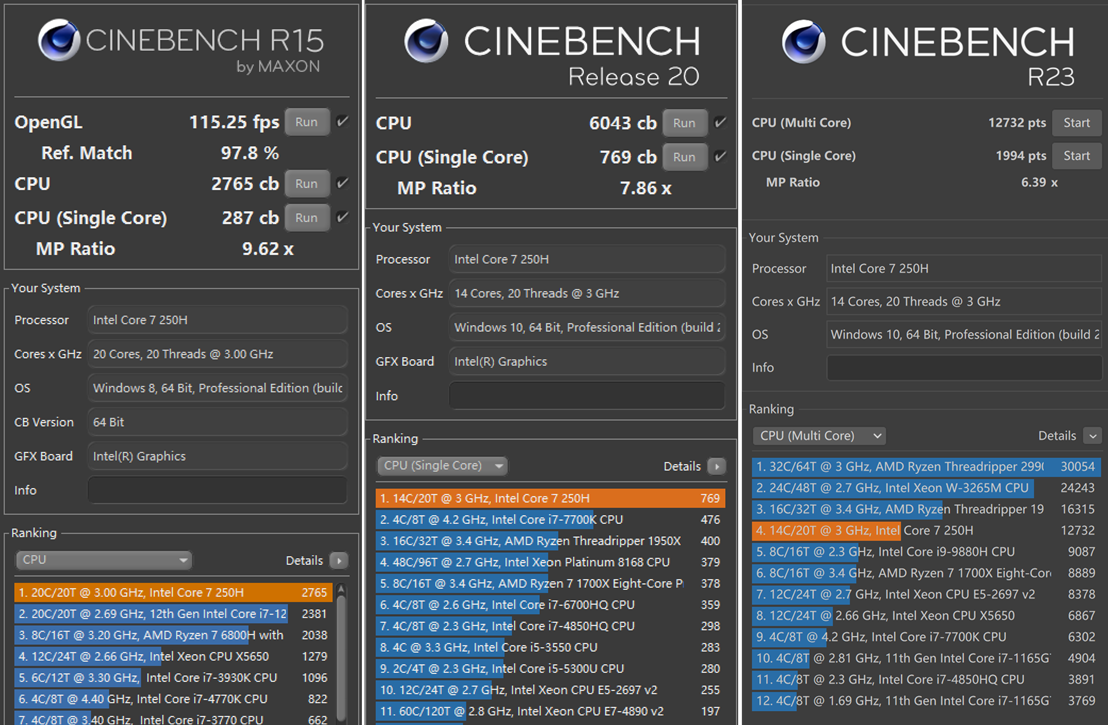Select the Core i7-4850HQ row in R23 ranking
Viewport: 1108px width, 725px height.
click(926, 679)
